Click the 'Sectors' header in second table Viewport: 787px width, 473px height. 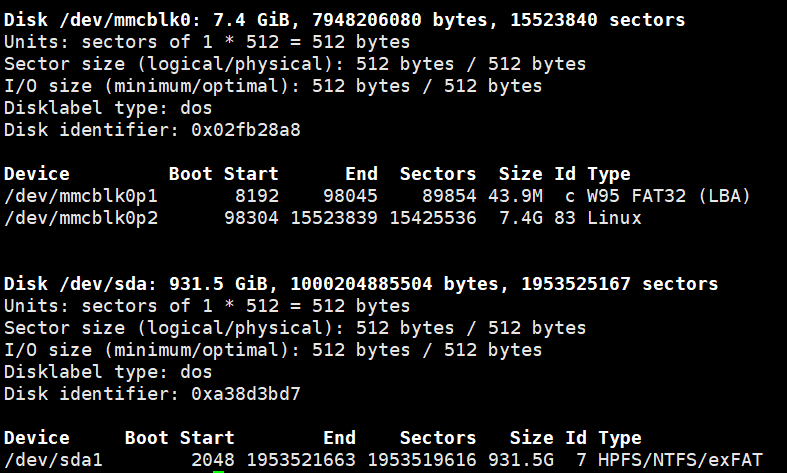tap(438, 438)
